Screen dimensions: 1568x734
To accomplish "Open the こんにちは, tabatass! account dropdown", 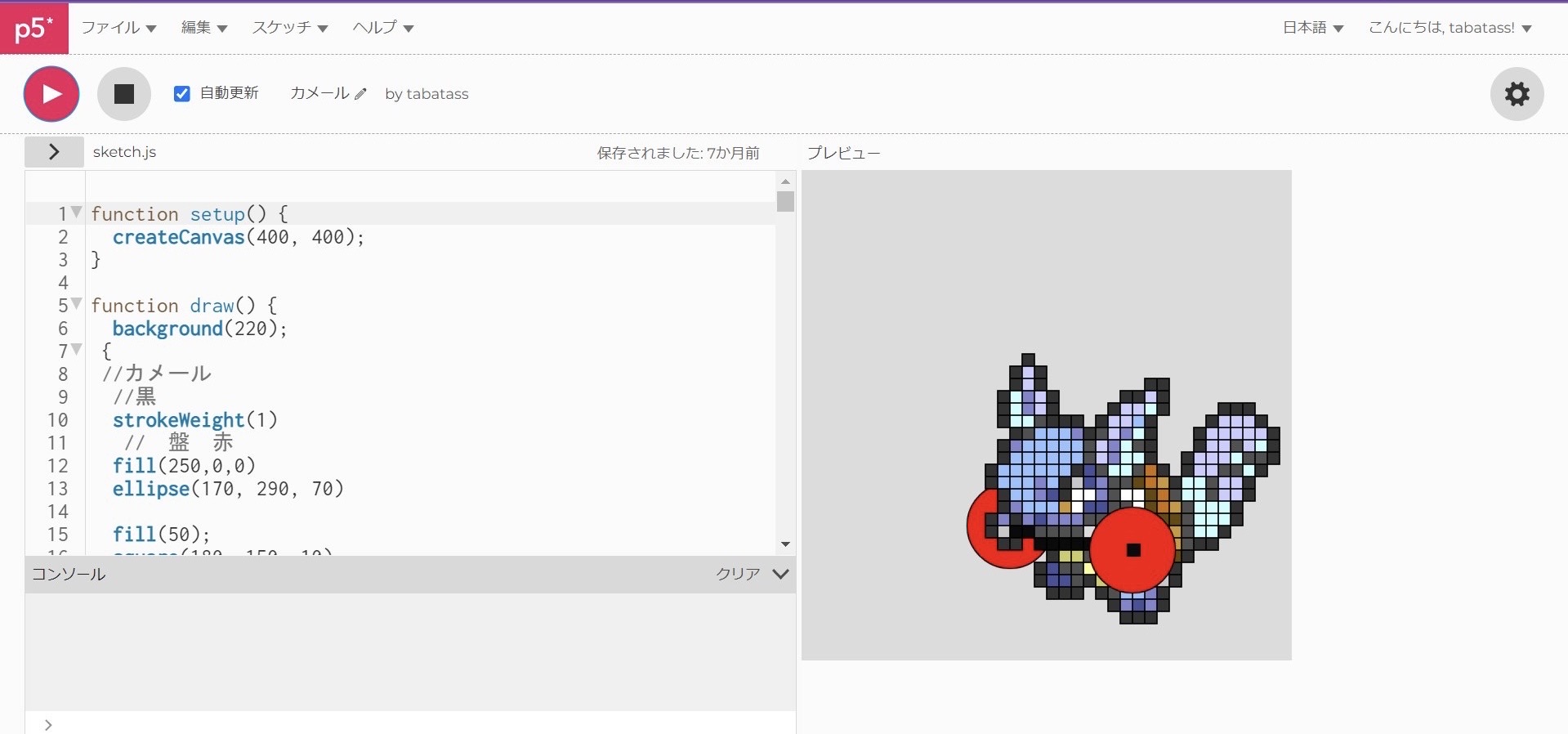I will pyautogui.click(x=1450, y=28).
